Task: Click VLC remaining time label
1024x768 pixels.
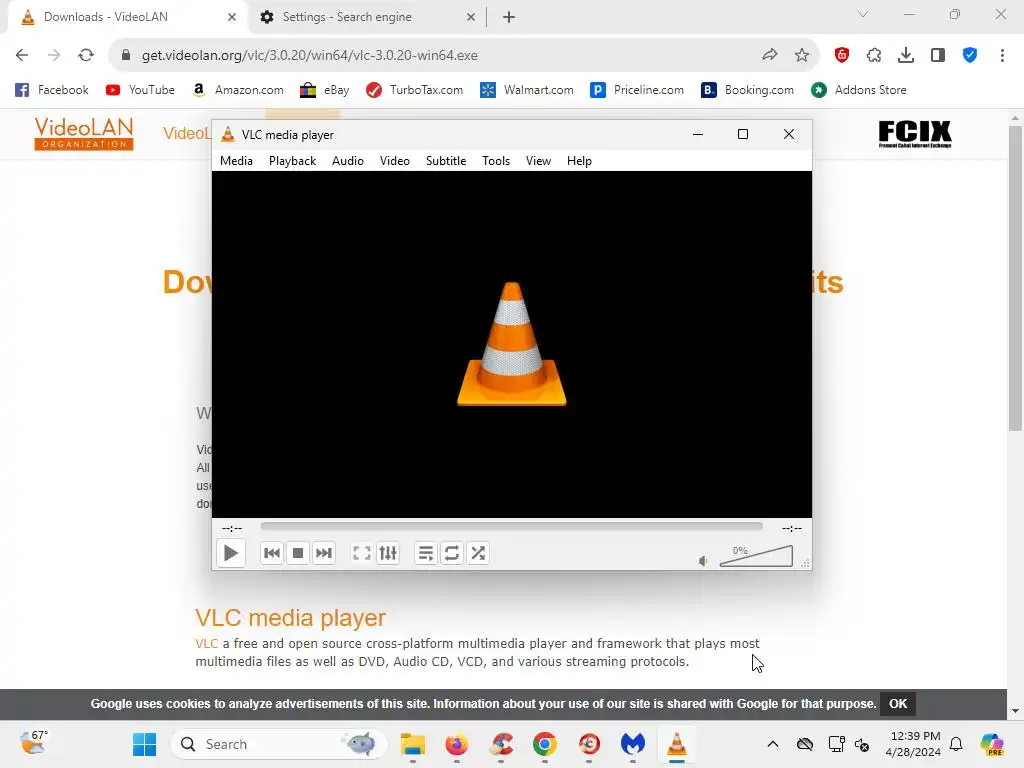Action: [x=792, y=528]
